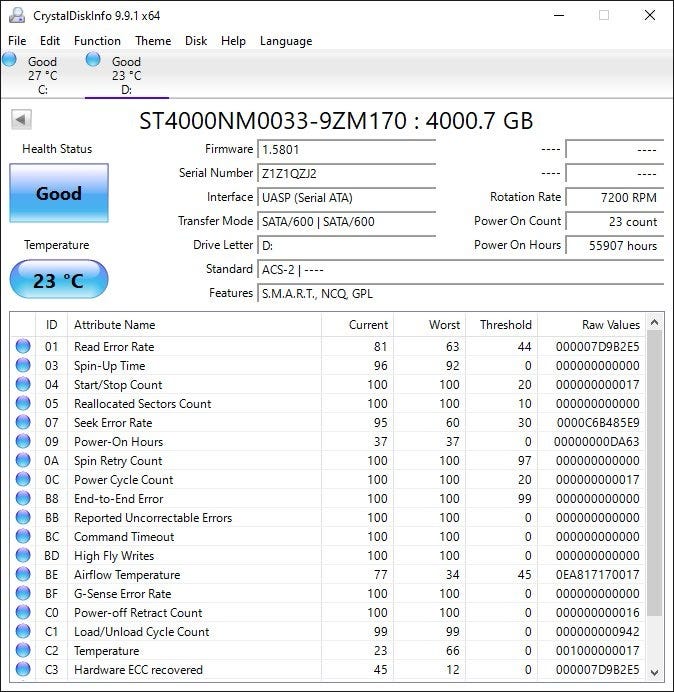Open the Disk menu
This screenshot has height=692, width=674.
click(196, 41)
